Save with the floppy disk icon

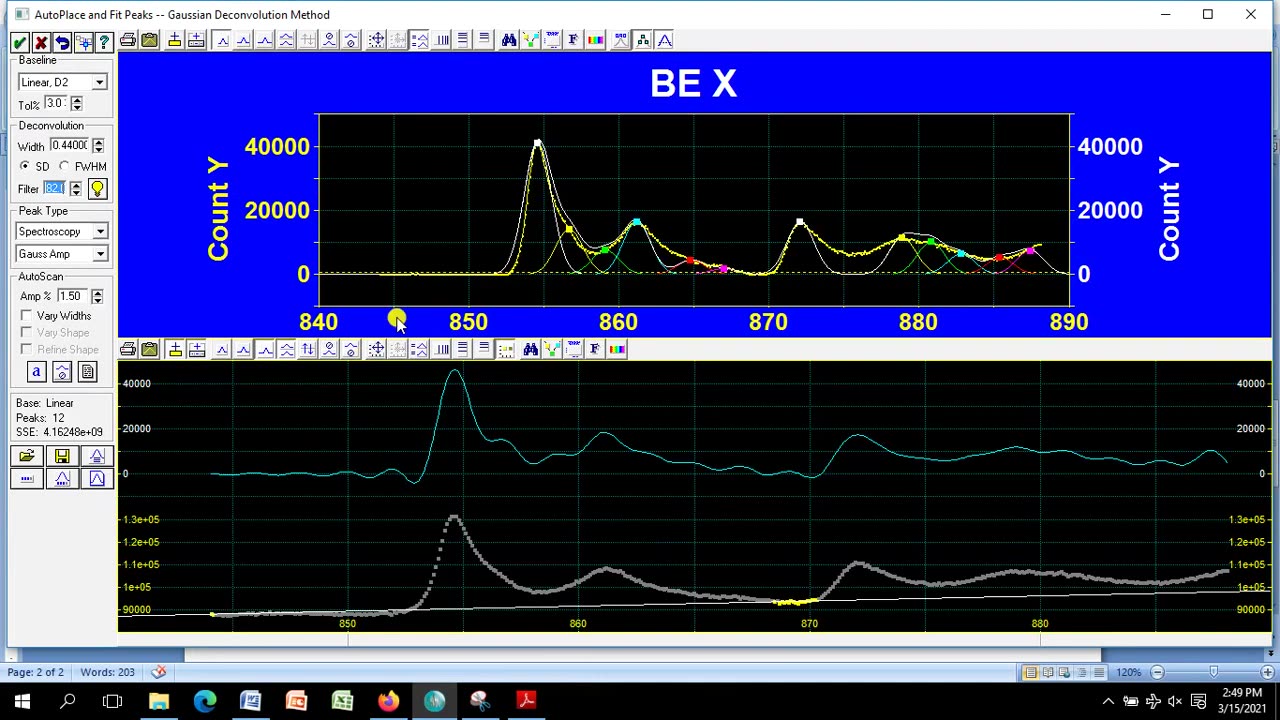pos(62,457)
